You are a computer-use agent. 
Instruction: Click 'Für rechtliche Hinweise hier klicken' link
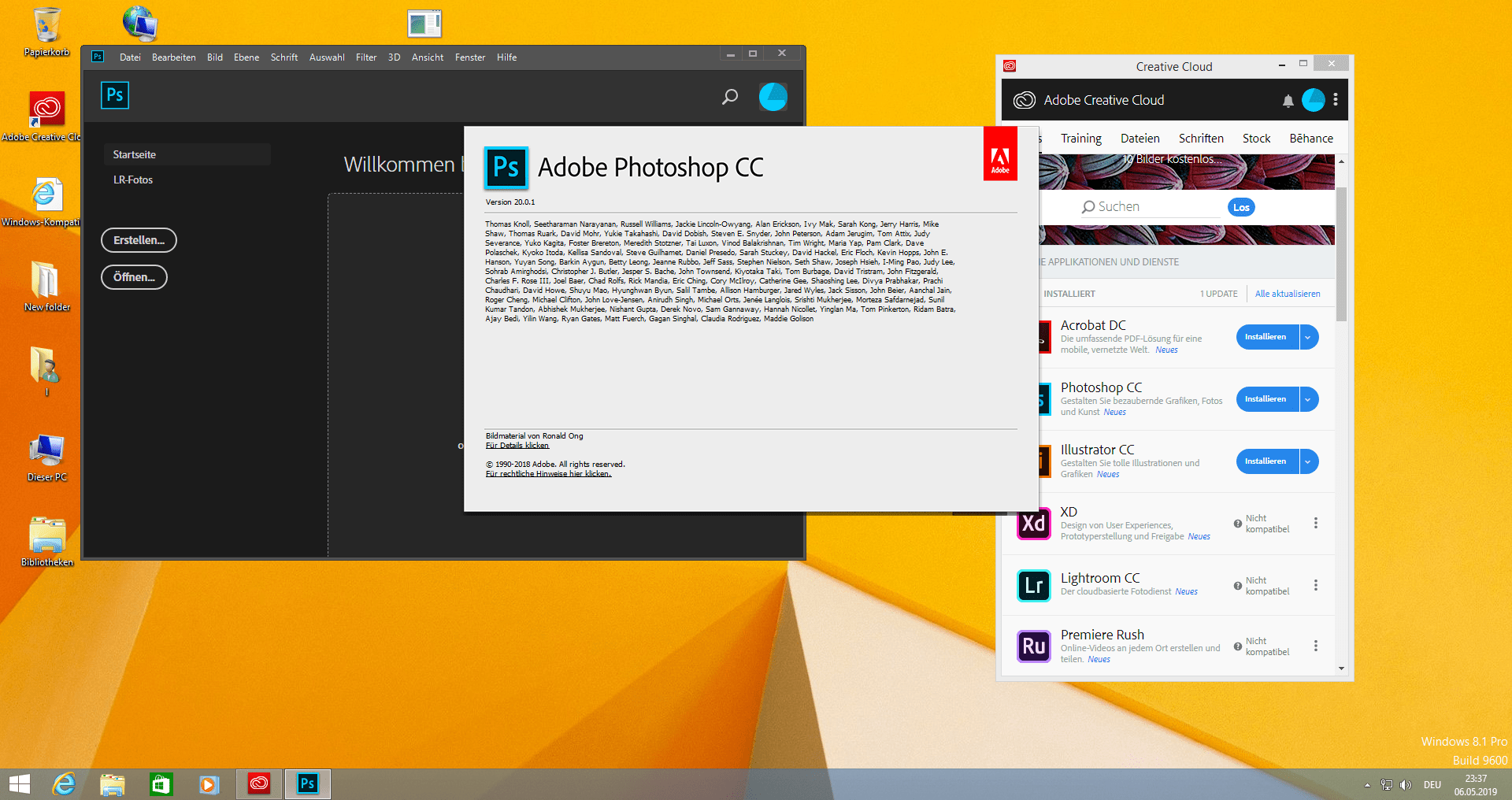click(x=548, y=474)
